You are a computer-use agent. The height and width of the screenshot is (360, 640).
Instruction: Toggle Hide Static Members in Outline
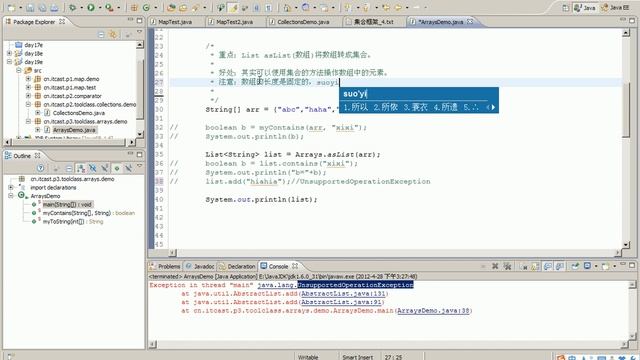click(x=104, y=168)
